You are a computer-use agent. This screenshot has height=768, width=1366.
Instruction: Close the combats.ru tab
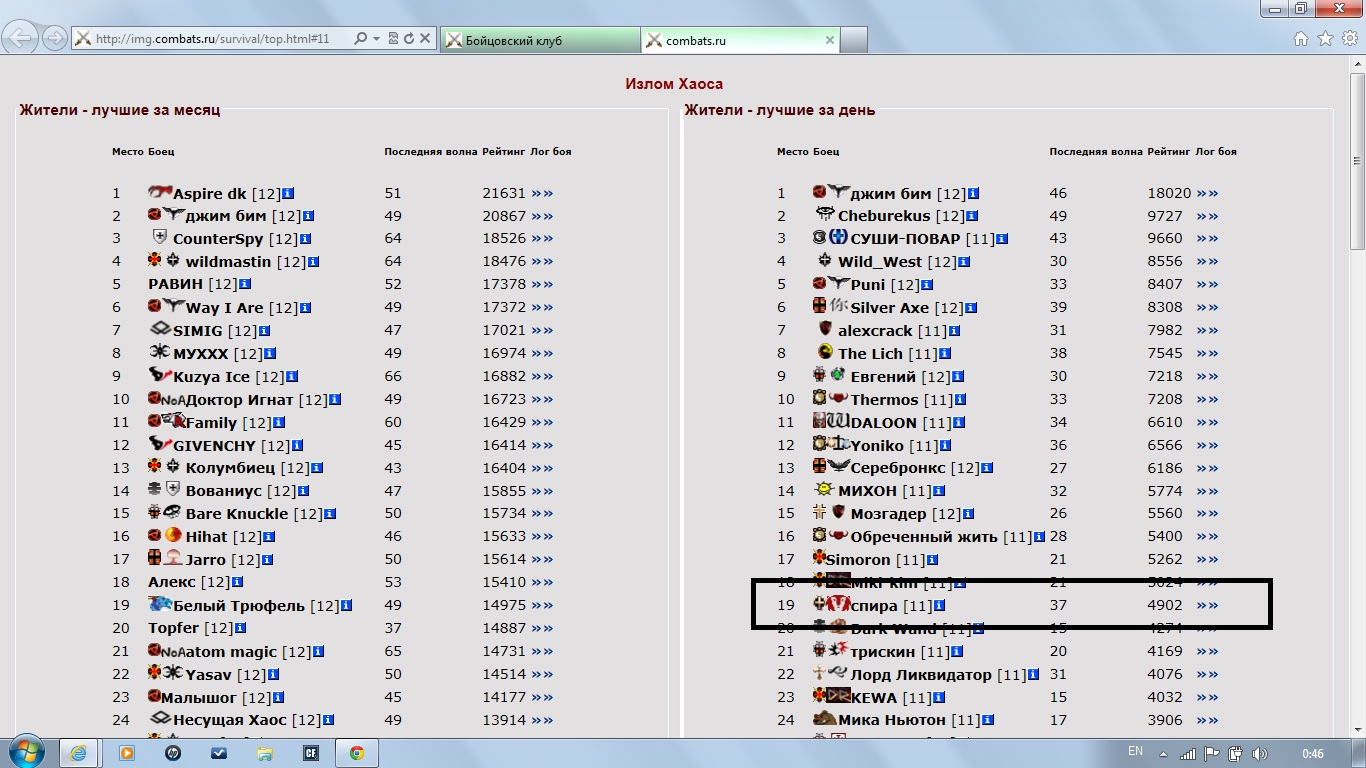[829, 40]
